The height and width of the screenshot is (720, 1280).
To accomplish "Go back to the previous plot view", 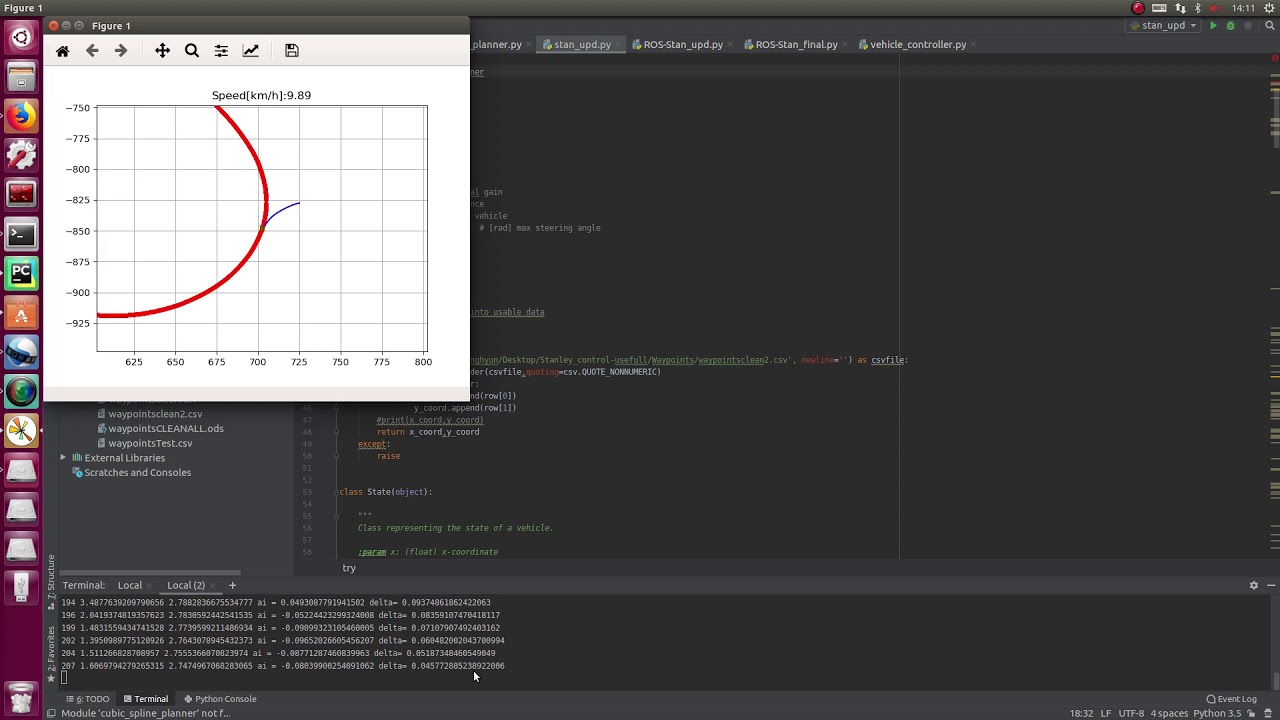I will (92, 51).
